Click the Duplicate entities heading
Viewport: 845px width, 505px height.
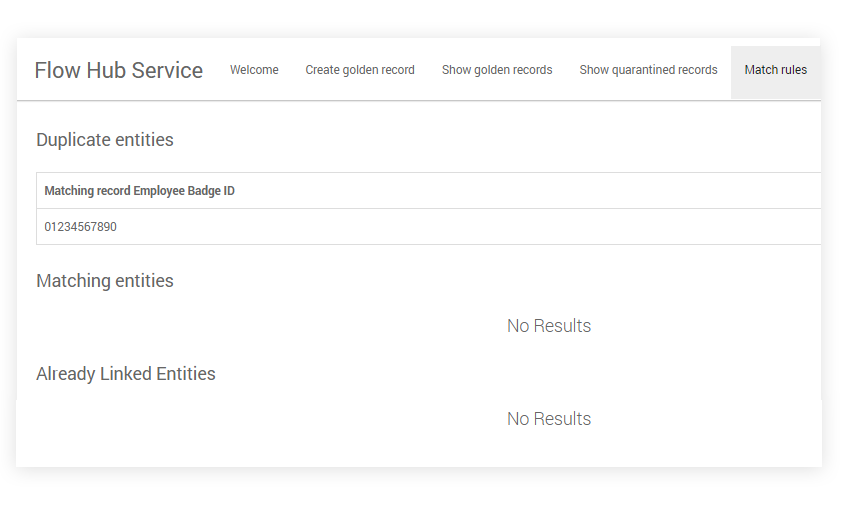point(105,140)
